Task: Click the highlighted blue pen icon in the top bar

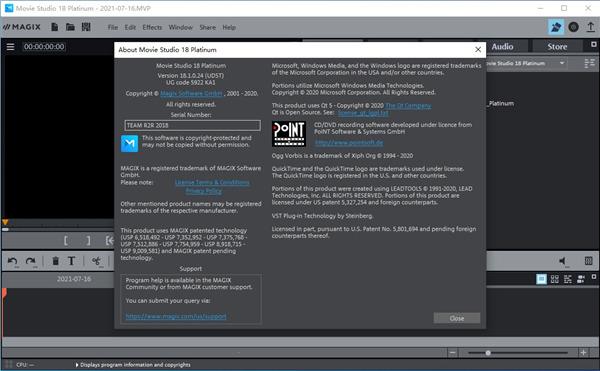Action: pos(556,27)
